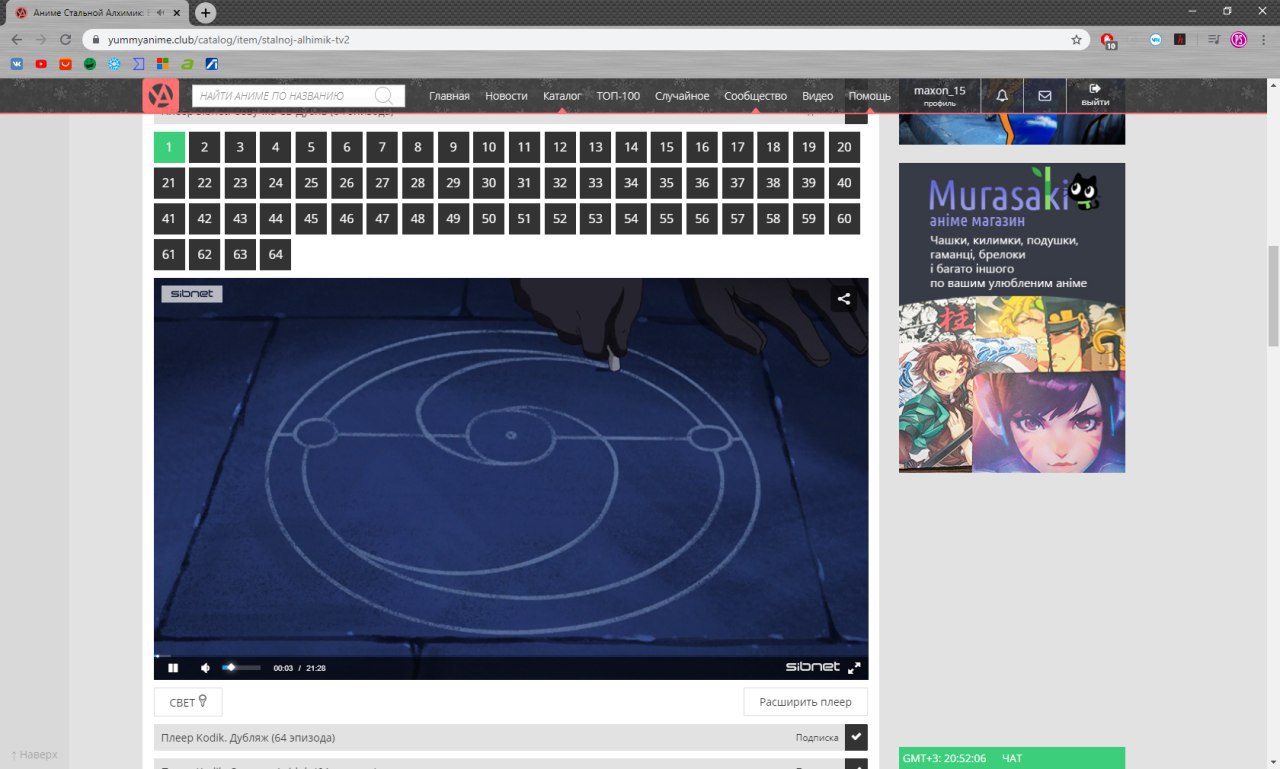Open the maxon_15 profile link
The width and height of the screenshot is (1280, 769).
point(940,96)
